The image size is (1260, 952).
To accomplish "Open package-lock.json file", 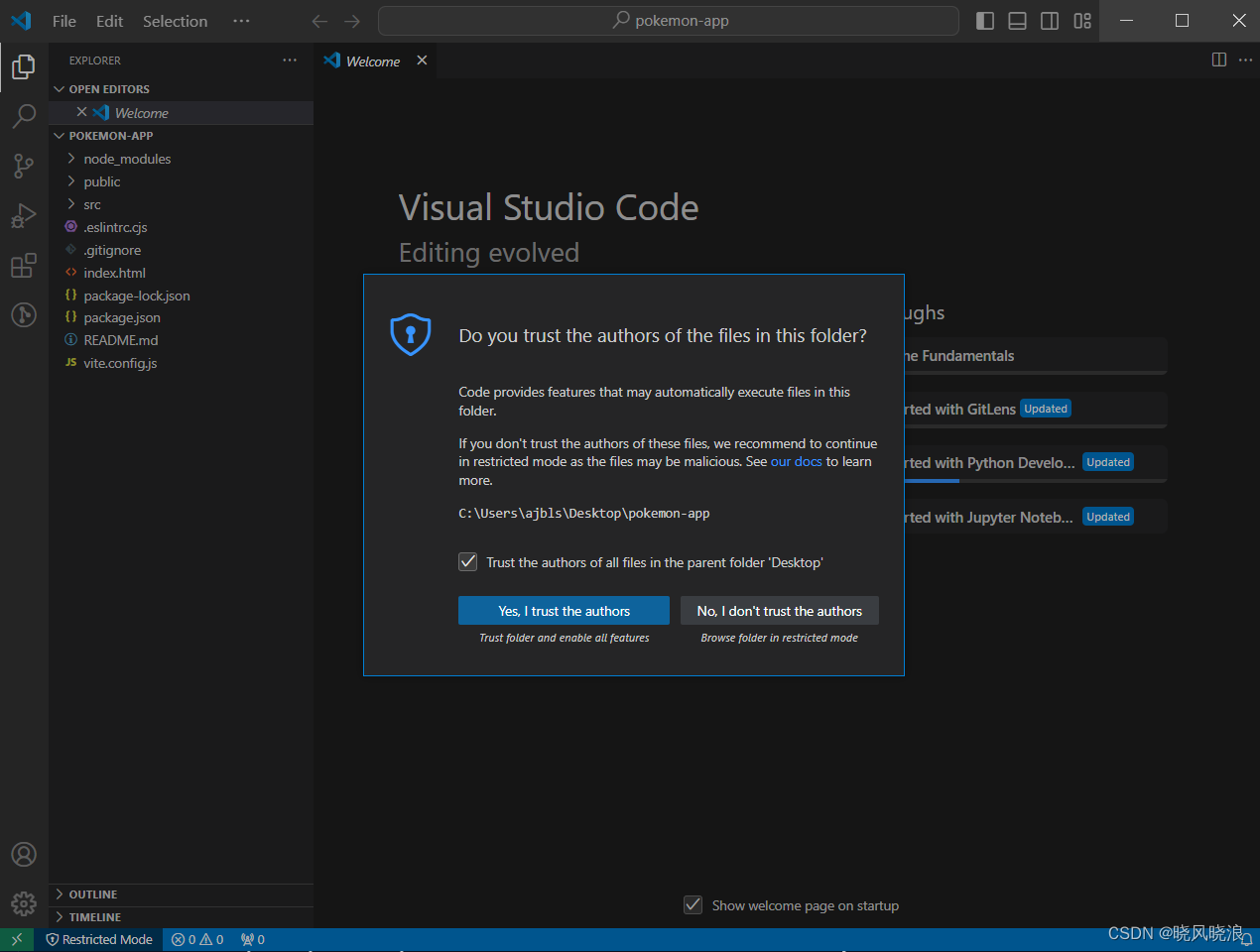I will [x=183, y=296].
